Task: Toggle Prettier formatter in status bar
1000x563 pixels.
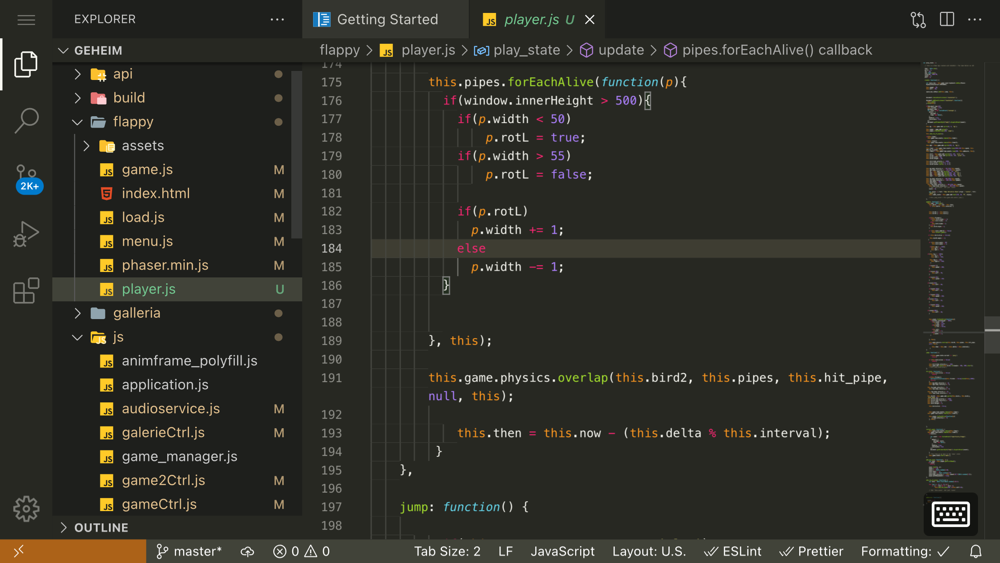Action: point(812,551)
